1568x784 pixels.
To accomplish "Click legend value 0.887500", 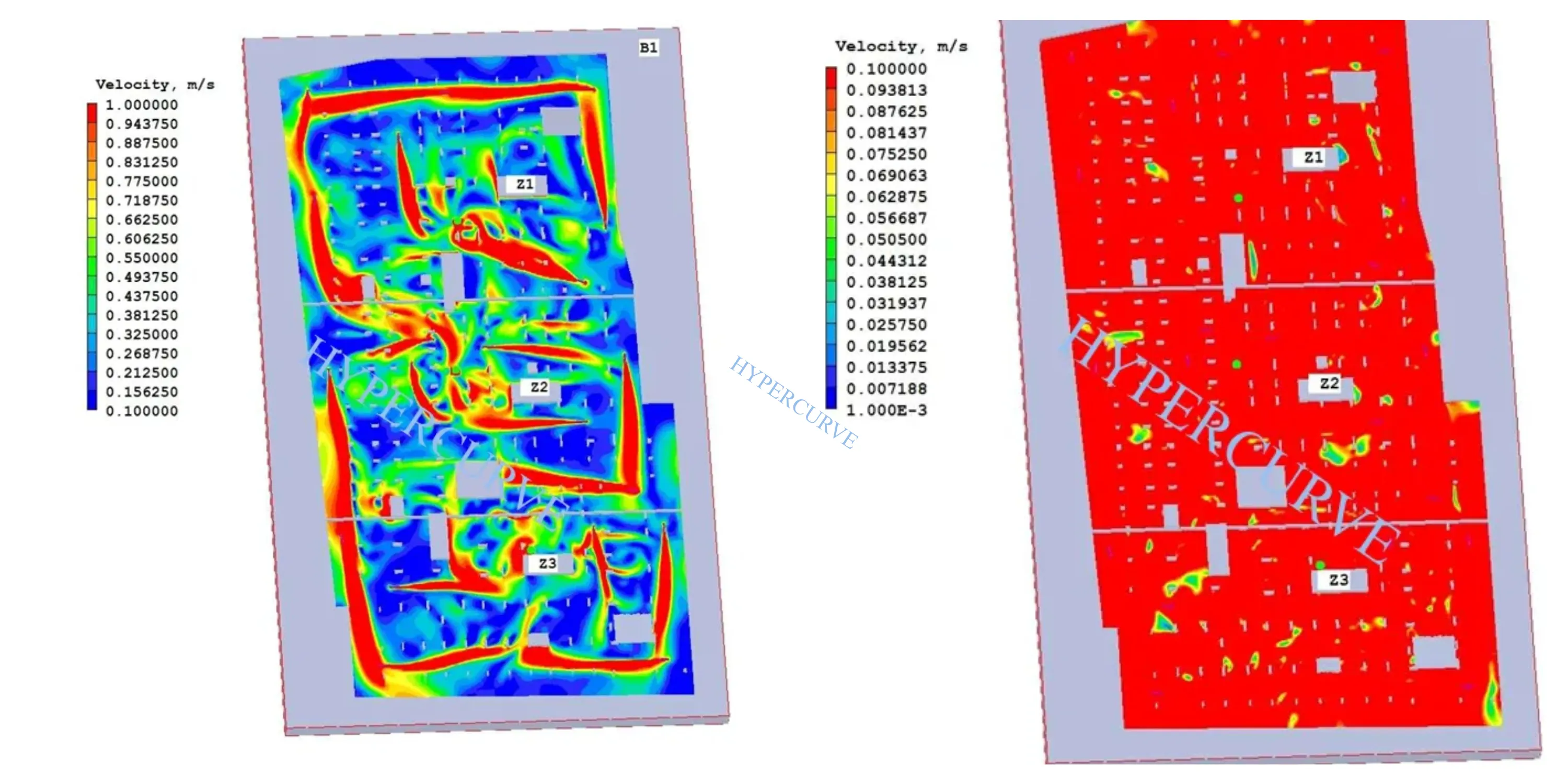I will tap(142, 143).
